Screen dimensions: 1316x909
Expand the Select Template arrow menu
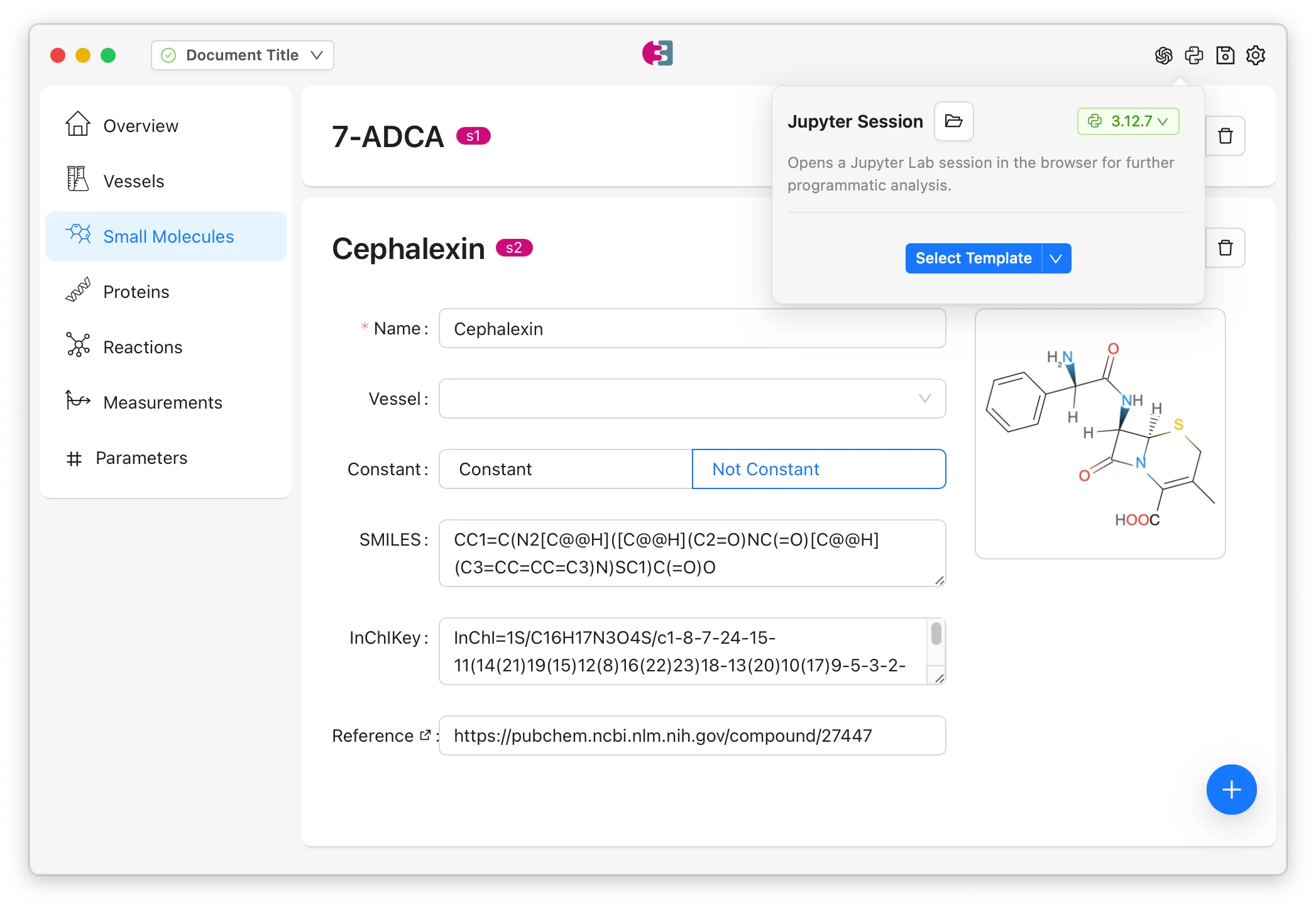coord(1056,258)
